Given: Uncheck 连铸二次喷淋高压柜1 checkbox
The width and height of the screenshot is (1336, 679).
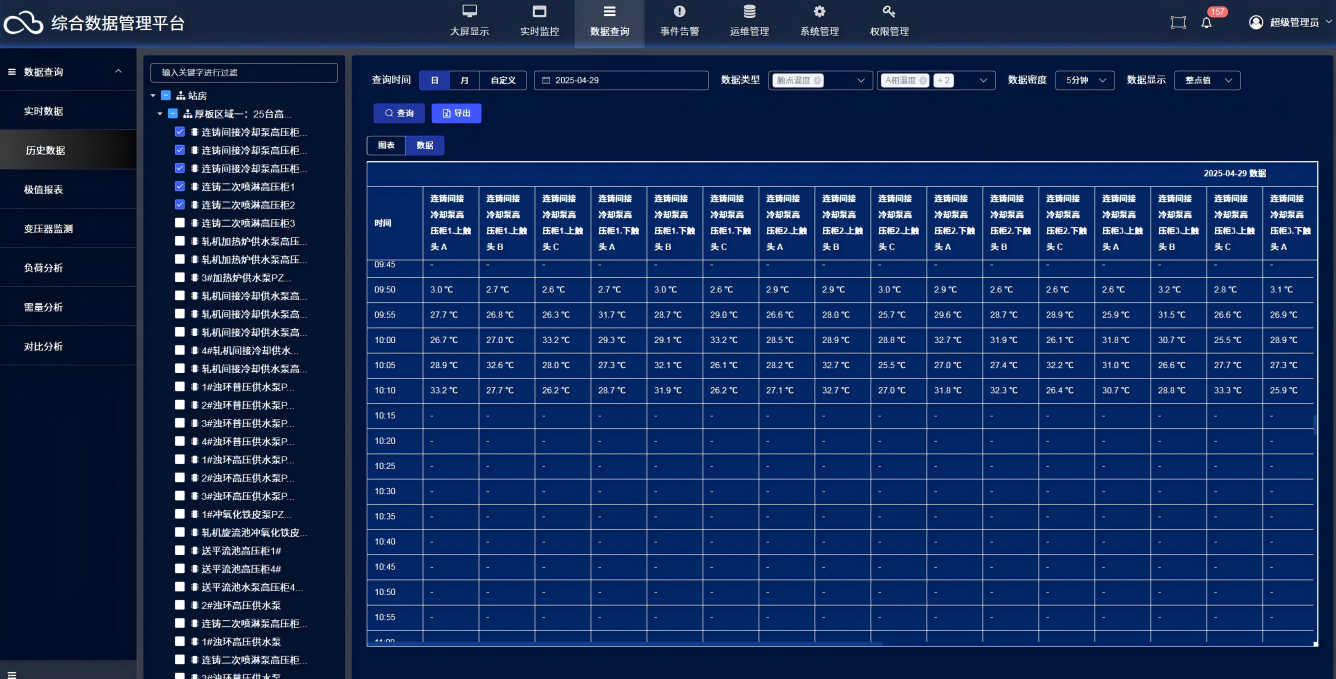Looking at the screenshot, I should (x=180, y=186).
